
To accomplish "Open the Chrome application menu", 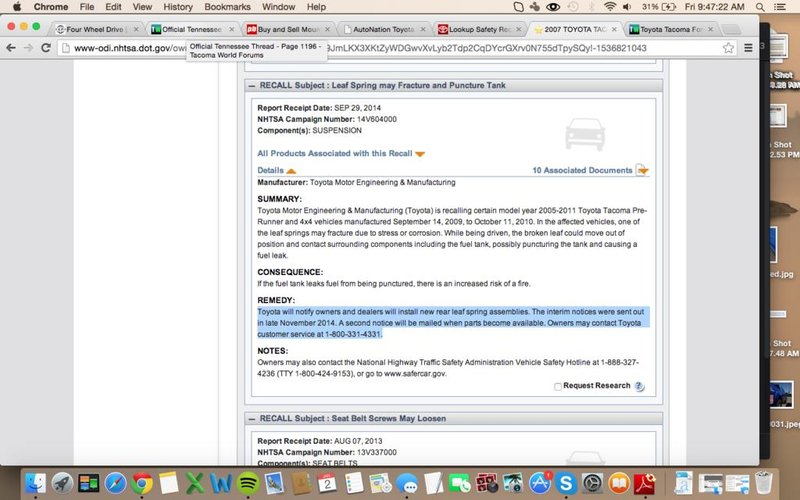I will point(51,7).
